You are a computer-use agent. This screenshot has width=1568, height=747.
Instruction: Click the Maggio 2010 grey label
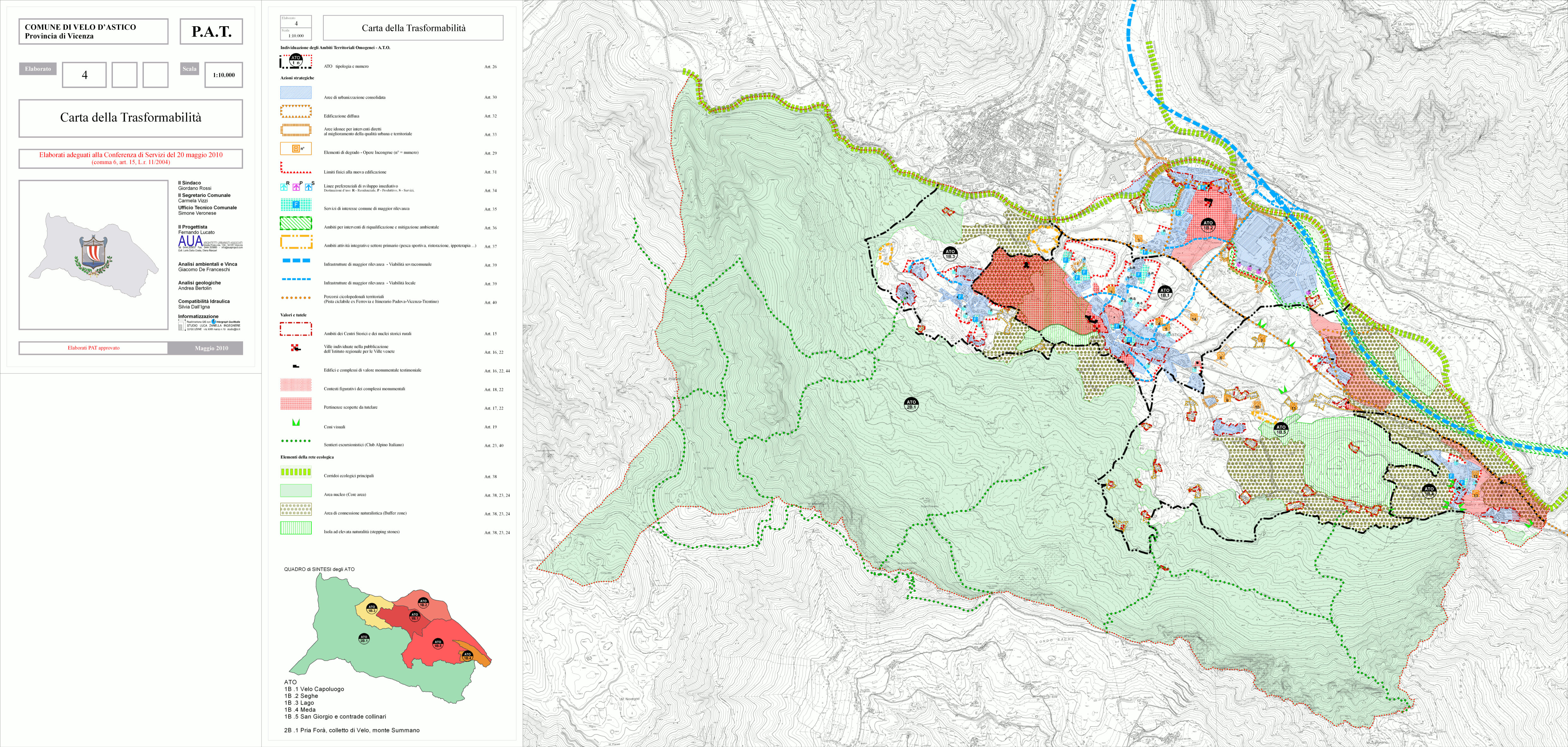[x=211, y=348]
